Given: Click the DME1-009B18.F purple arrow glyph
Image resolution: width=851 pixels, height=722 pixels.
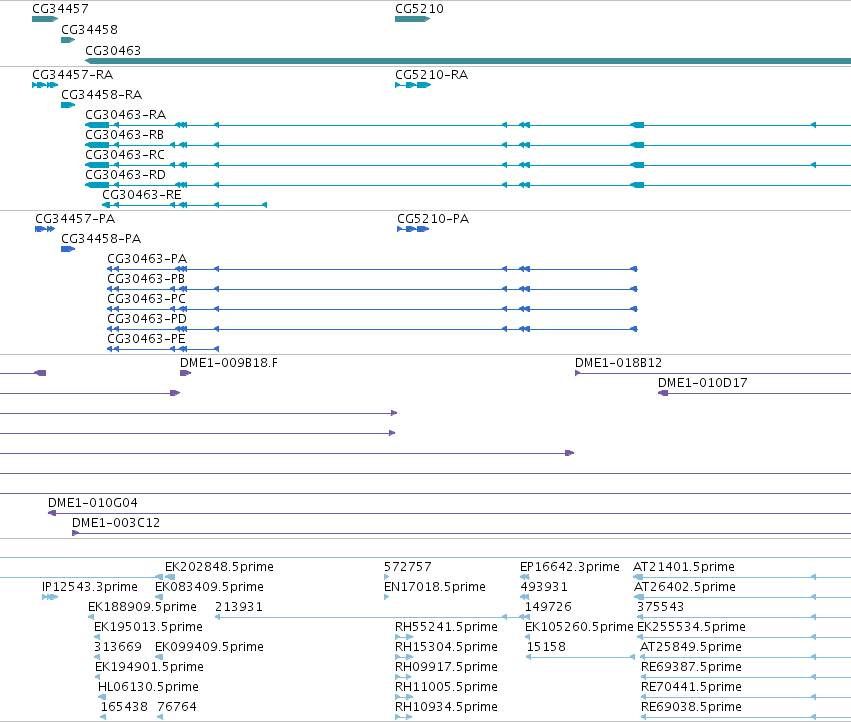Looking at the screenshot, I should point(186,373).
